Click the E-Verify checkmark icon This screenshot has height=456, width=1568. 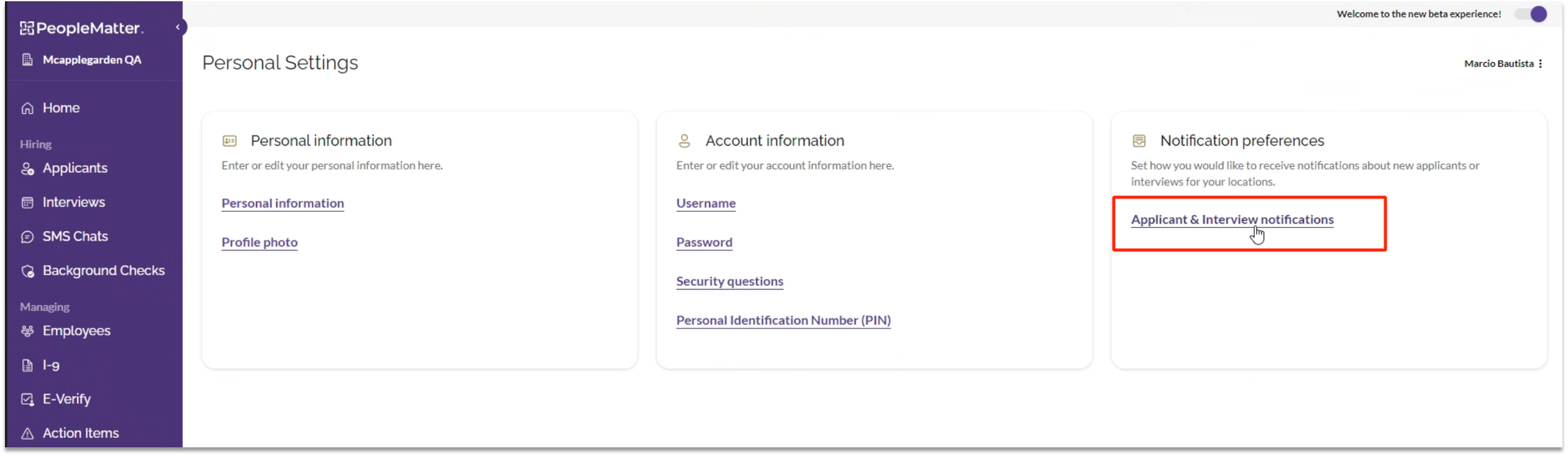pos(27,399)
